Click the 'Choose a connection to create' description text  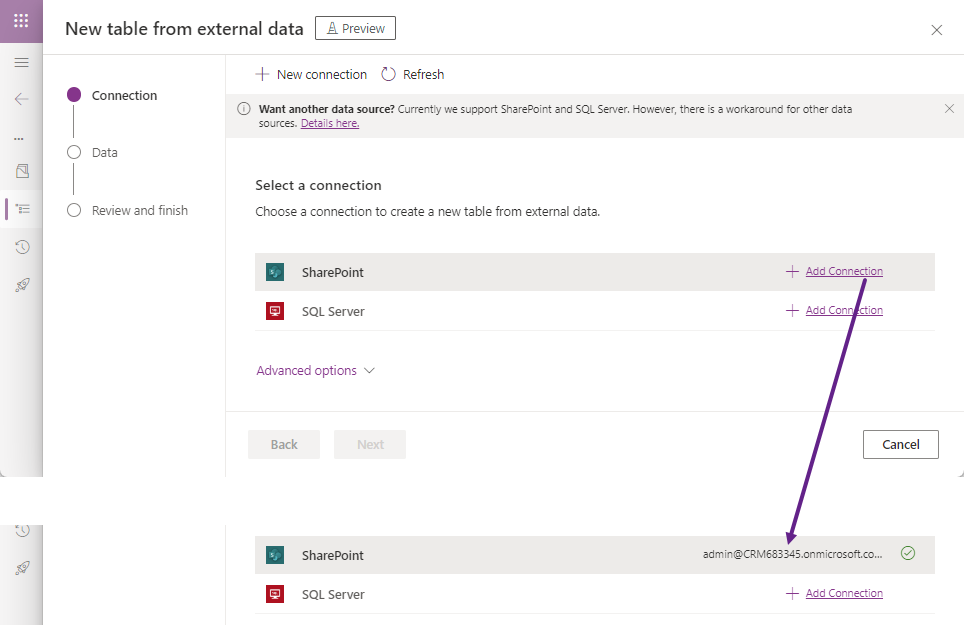[x=427, y=211]
